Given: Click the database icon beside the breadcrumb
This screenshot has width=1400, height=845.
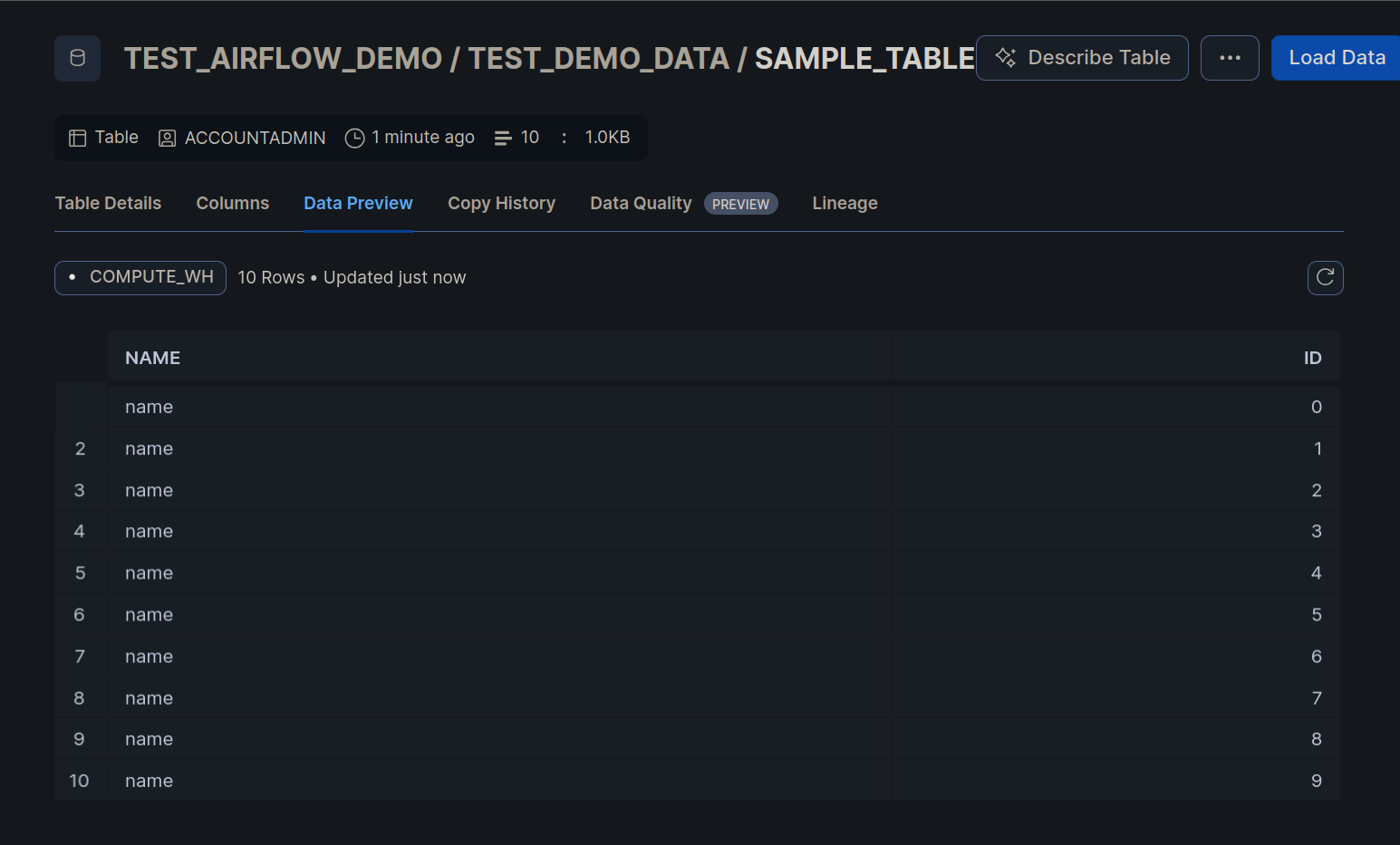Looking at the screenshot, I should point(77,58).
